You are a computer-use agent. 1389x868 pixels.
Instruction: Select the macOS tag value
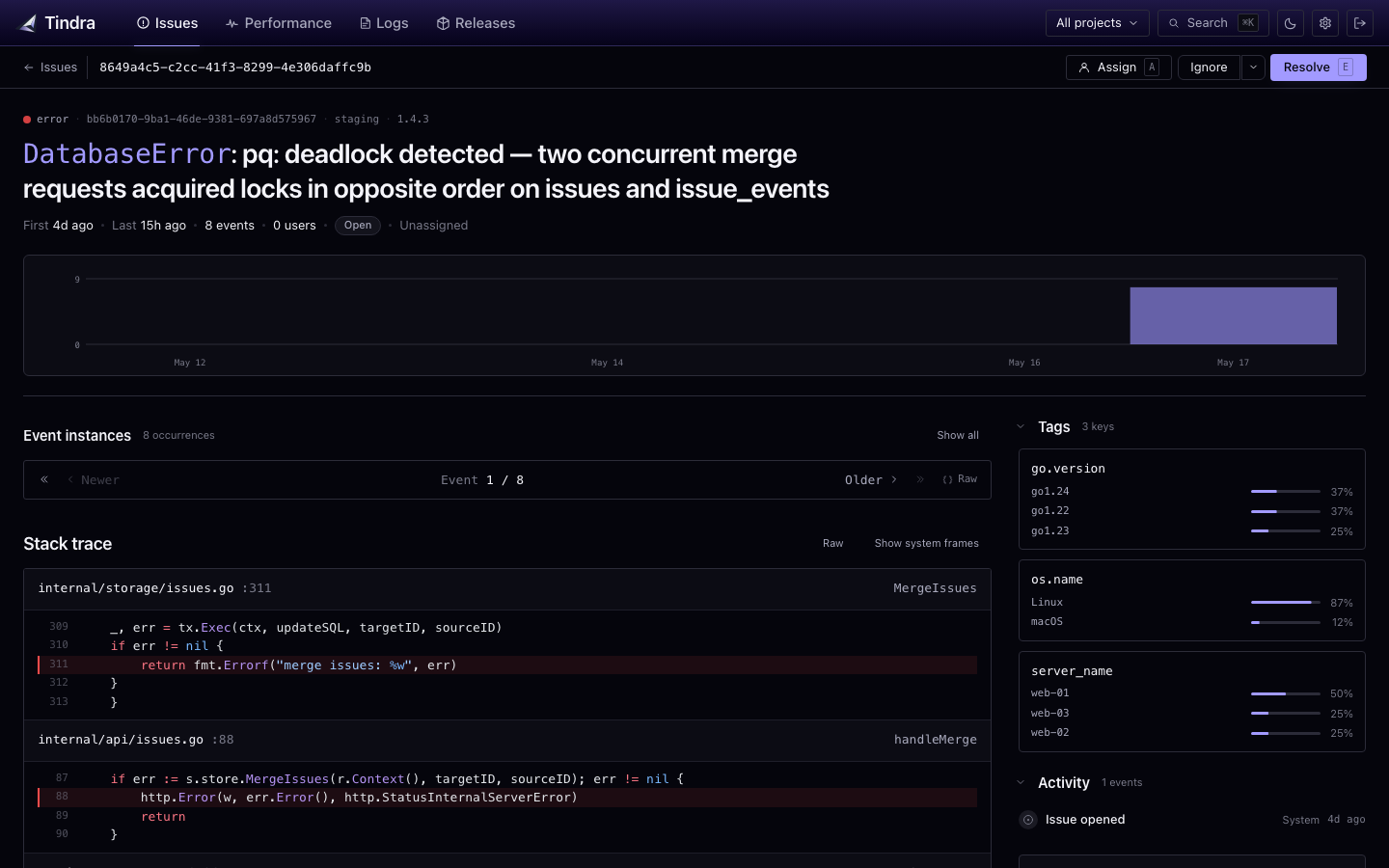coord(1048,622)
